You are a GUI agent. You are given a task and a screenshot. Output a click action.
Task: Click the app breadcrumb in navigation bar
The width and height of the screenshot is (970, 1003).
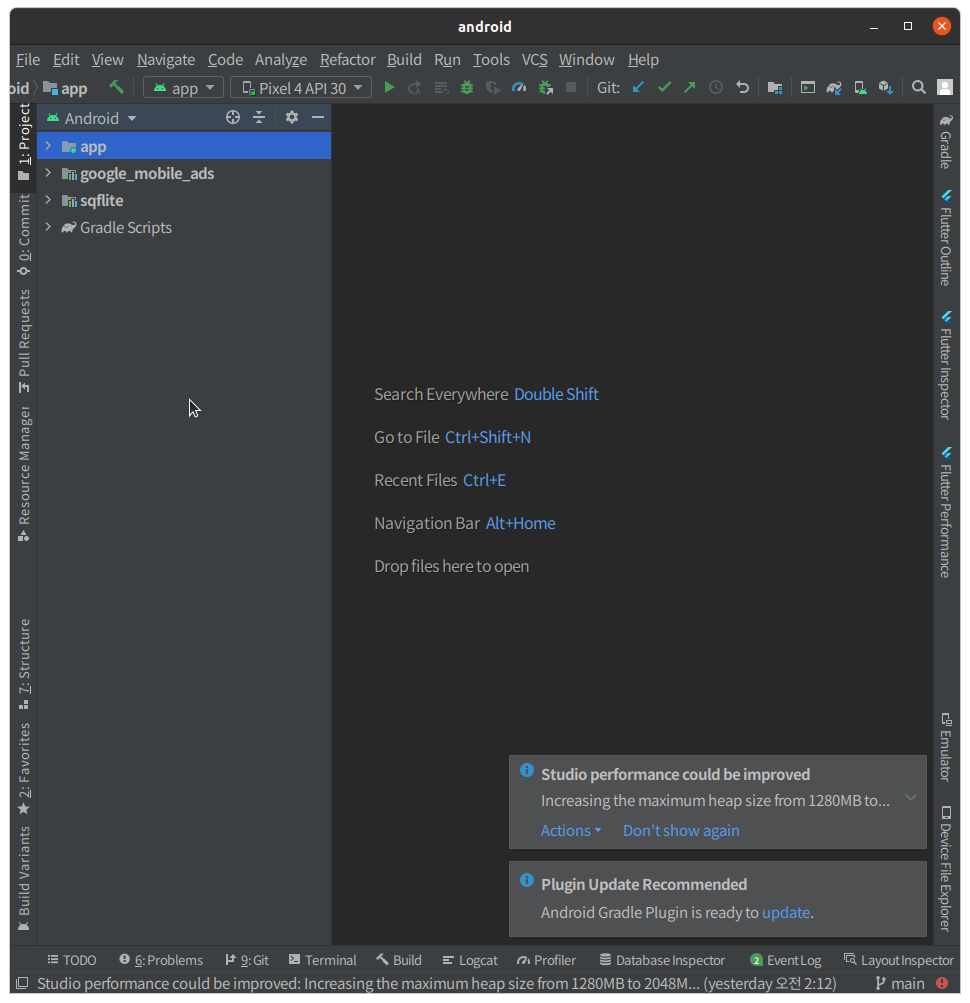click(x=65, y=88)
